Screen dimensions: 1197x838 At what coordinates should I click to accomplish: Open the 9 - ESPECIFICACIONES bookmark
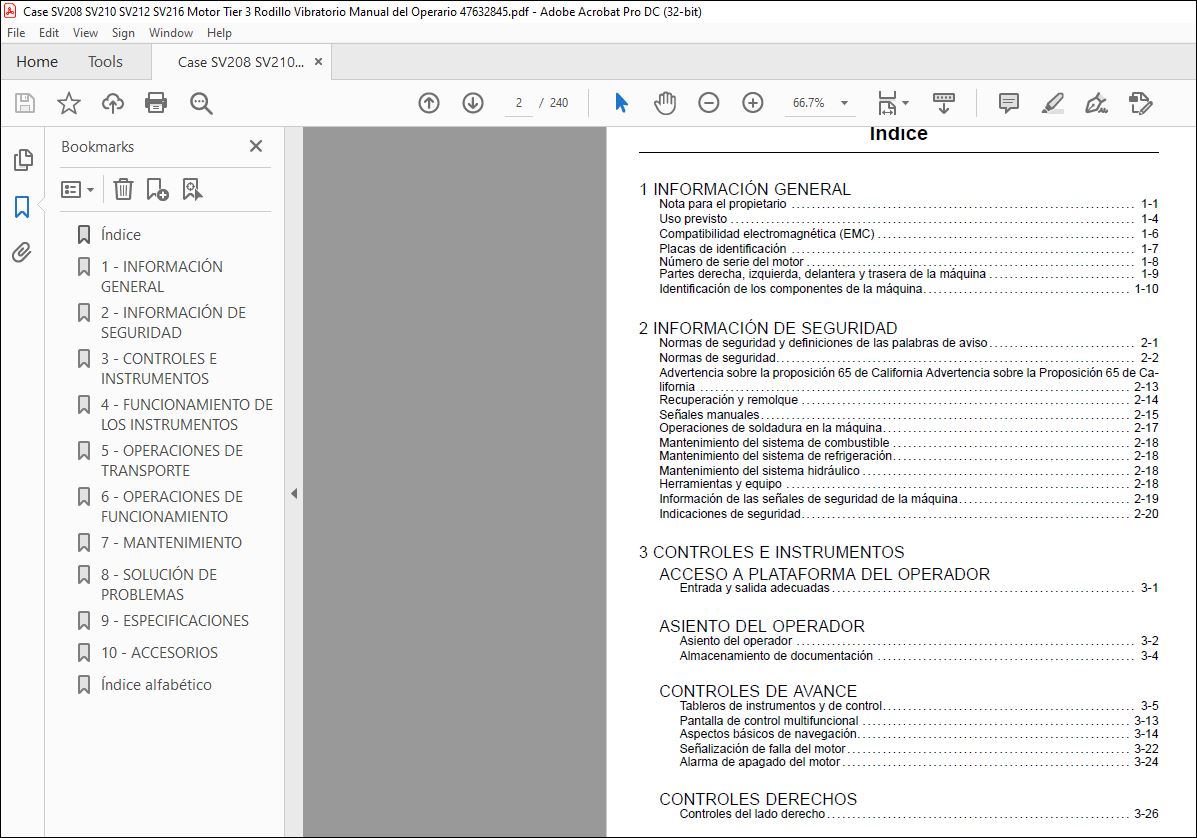(x=175, y=620)
